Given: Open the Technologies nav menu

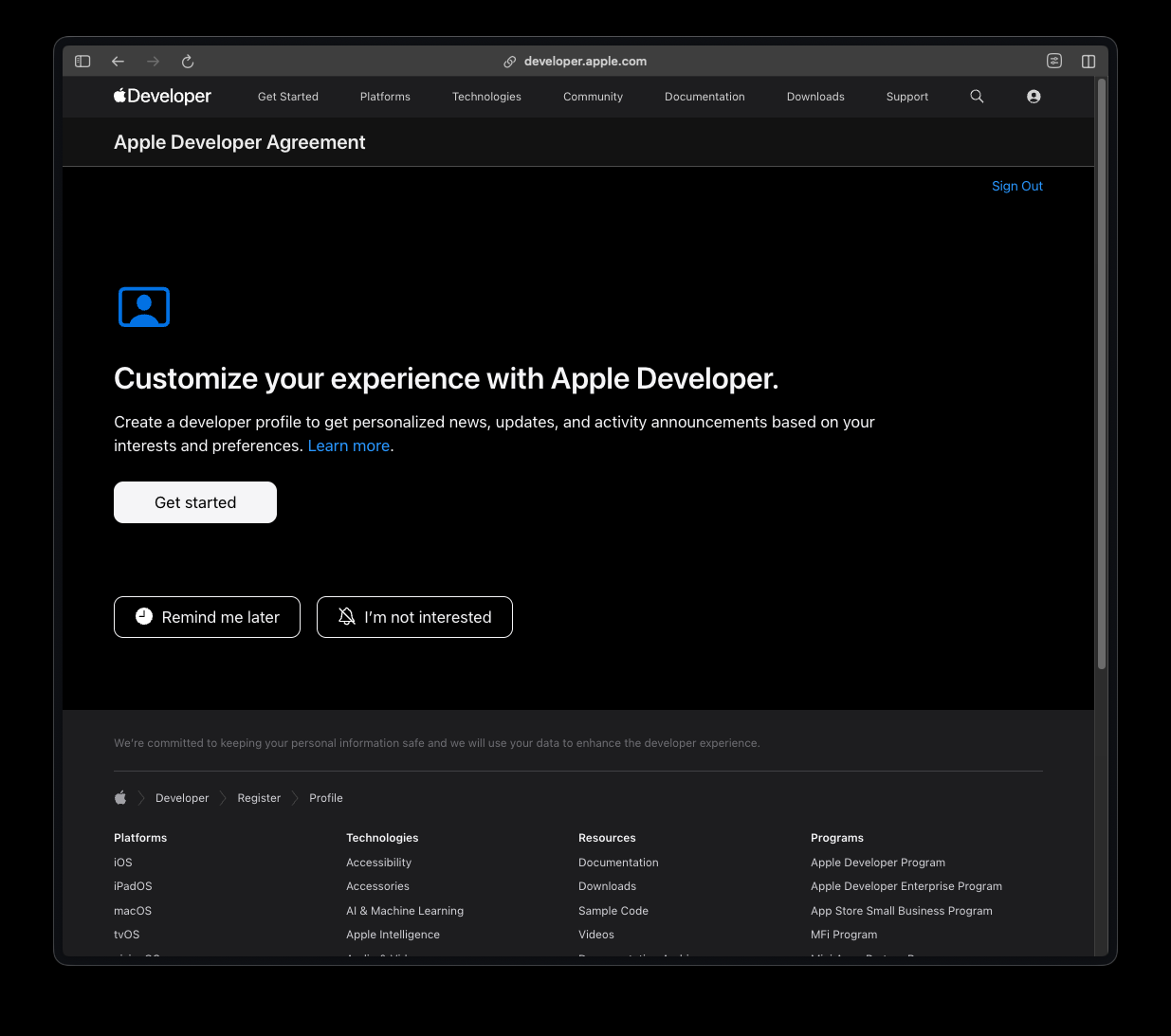Looking at the screenshot, I should pos(486,97).
